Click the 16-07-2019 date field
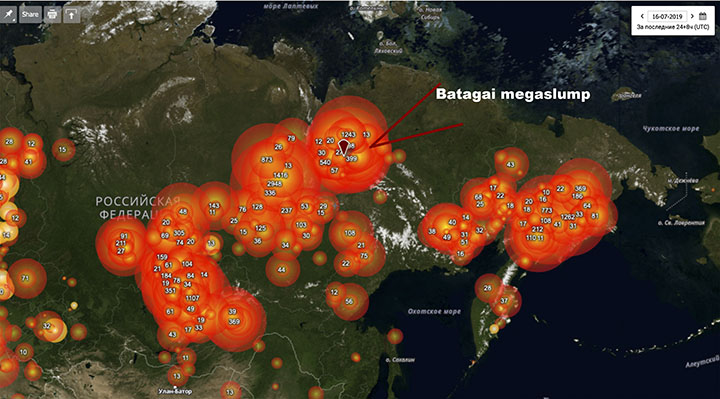This screenshot has height=399, width=720. coord(667,16)
